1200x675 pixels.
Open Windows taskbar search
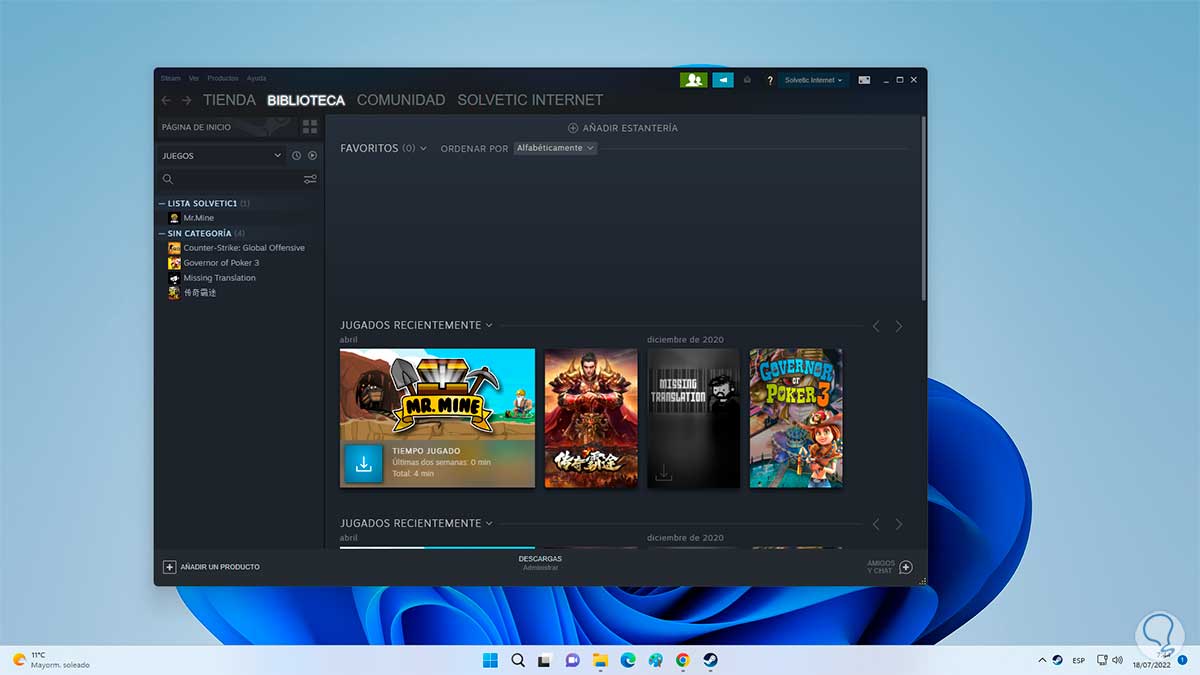point(518,660)
